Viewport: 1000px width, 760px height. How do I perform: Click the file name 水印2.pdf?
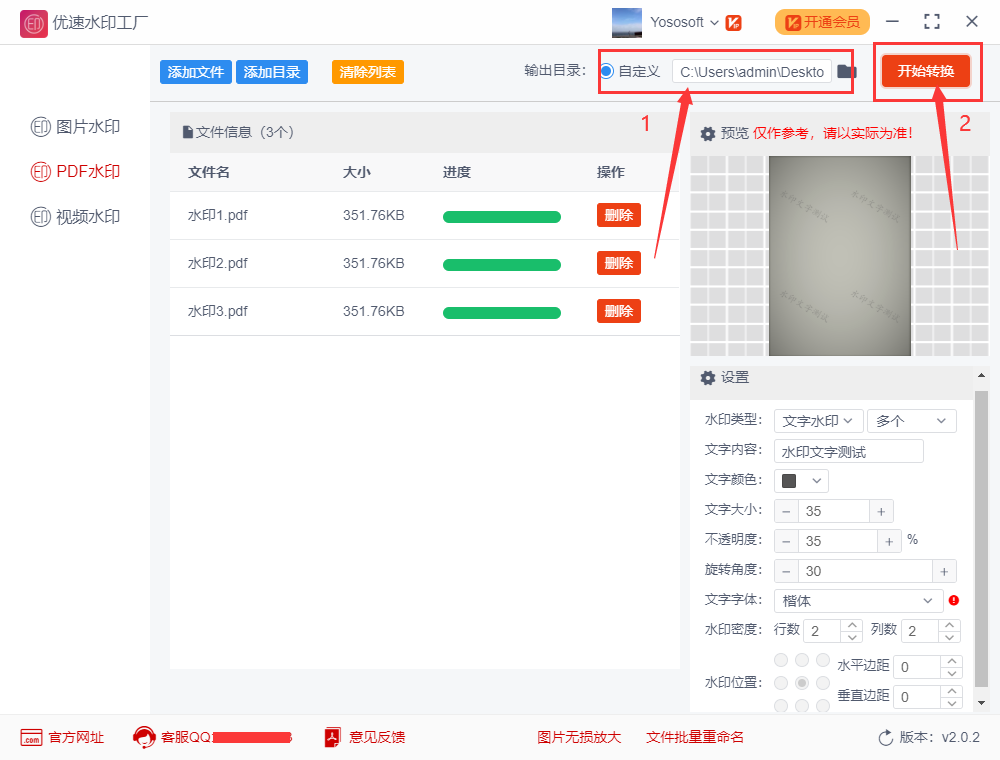click(x=217, y=263)
